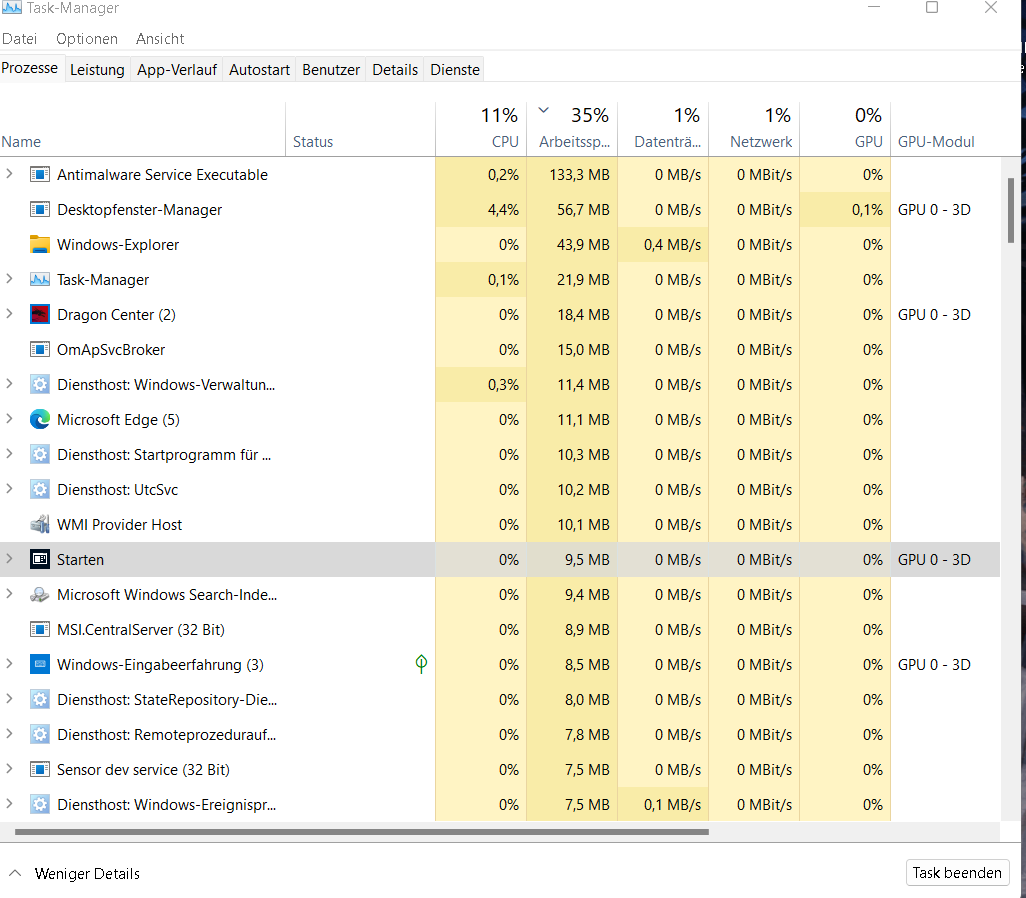Click the Task beenden button
Screen dimensions: 1026x898
point(956,873)
